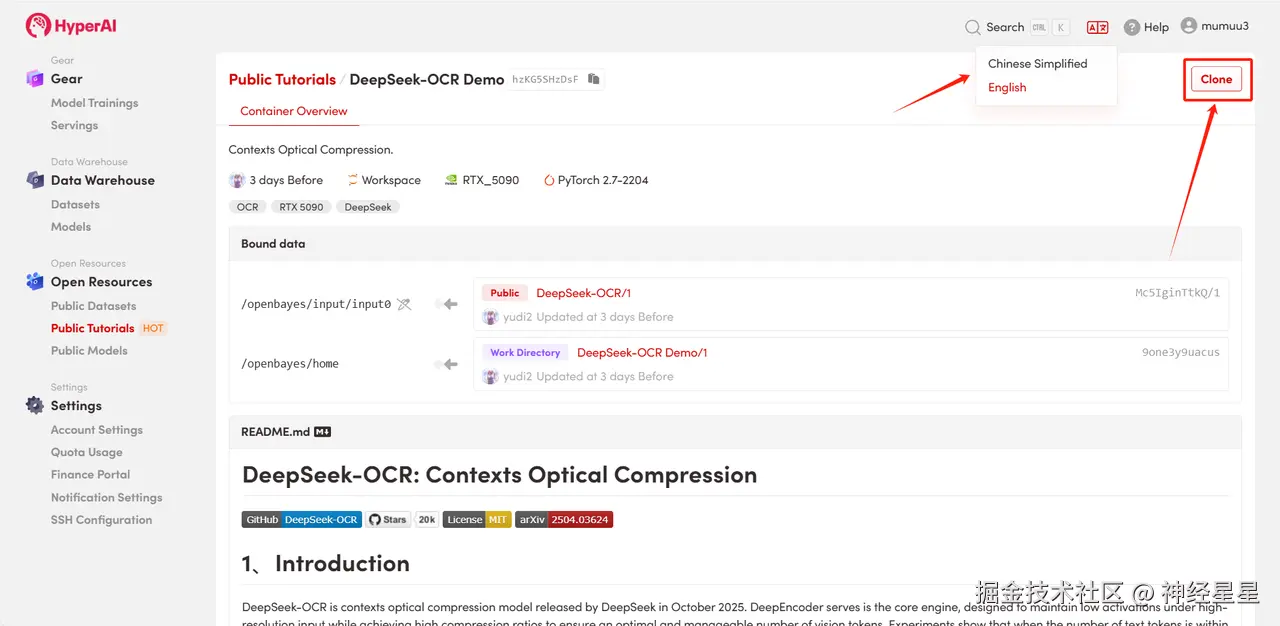The width and height of the screenshot is (1280, 626).
Task: Copy the tutorial ID hzKG5SHzDsF
Action: [x=593, y=79]
